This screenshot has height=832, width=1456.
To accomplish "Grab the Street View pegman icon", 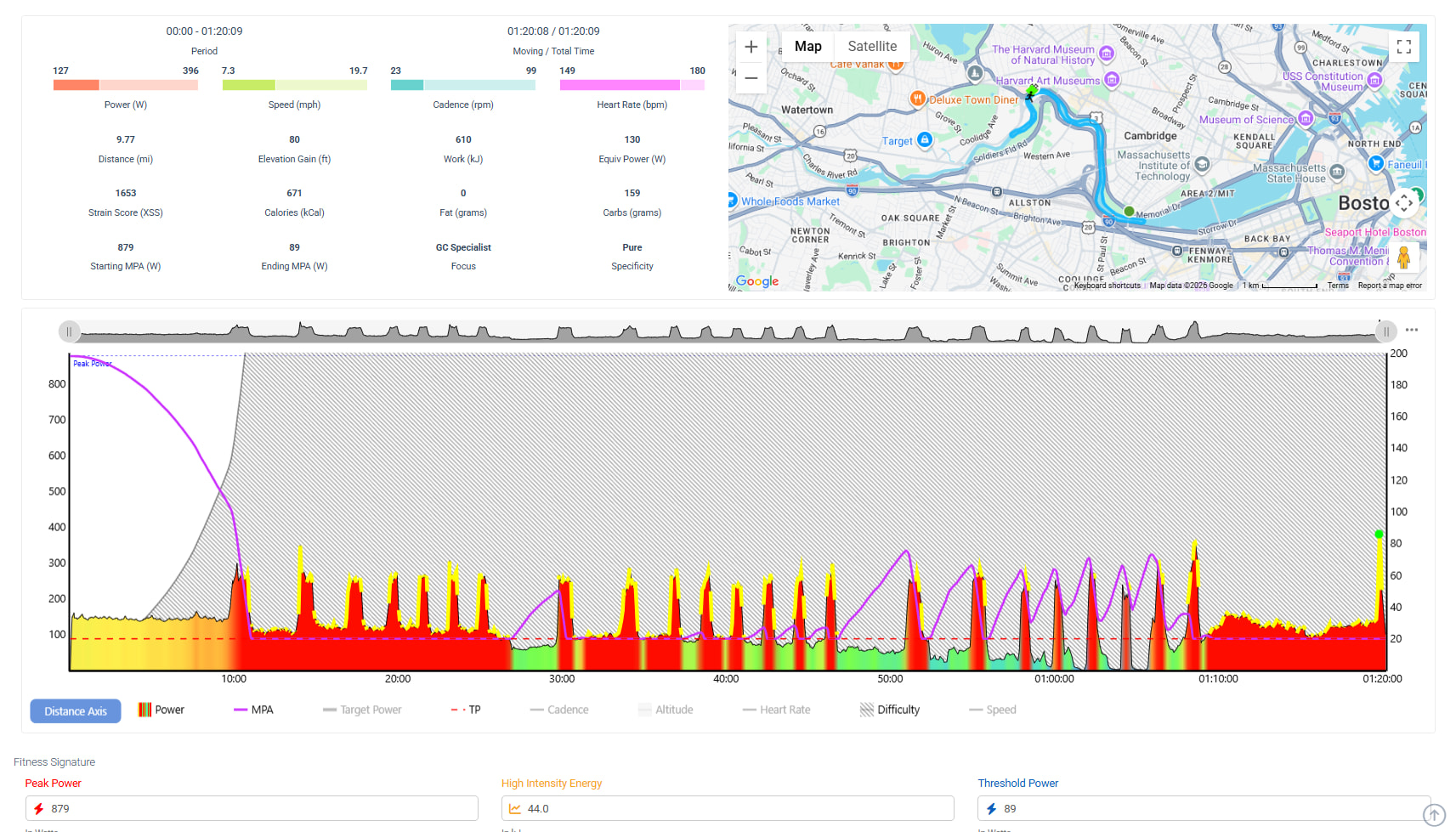I will pyautogui.click(x=1403, y=258).
